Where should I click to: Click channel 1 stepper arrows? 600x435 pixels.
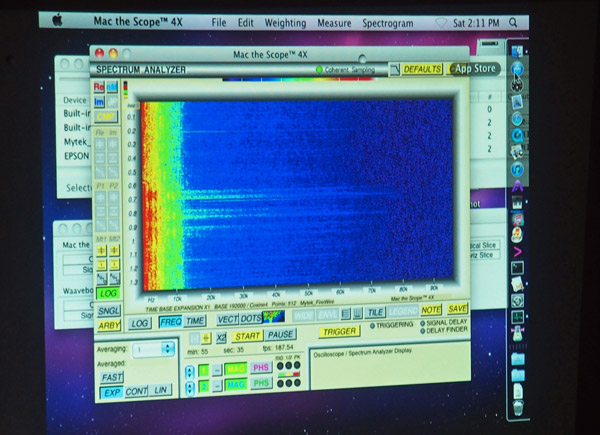190,373
